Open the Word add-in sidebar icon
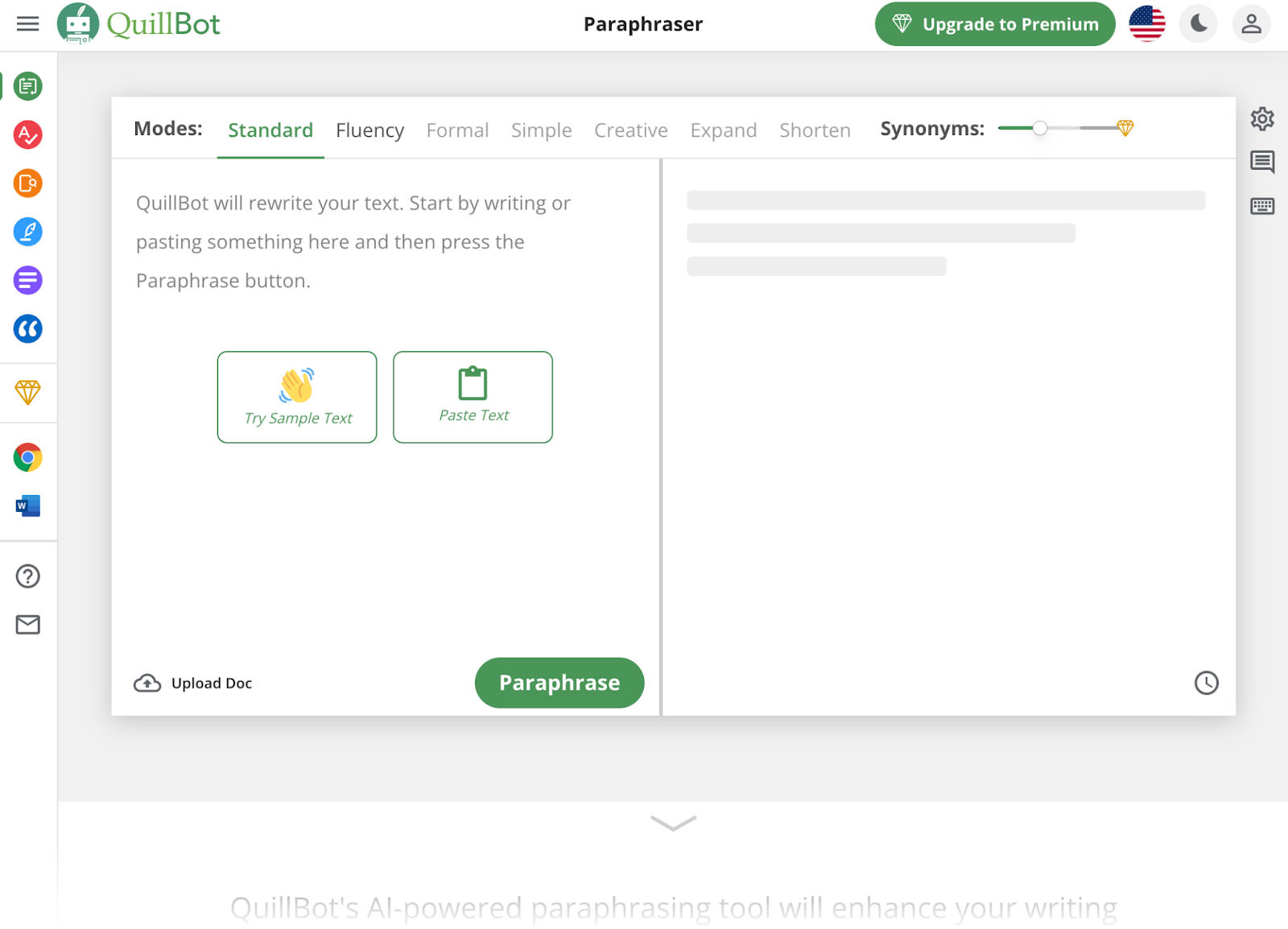The image size is (1288, 929). click(28, 506)
